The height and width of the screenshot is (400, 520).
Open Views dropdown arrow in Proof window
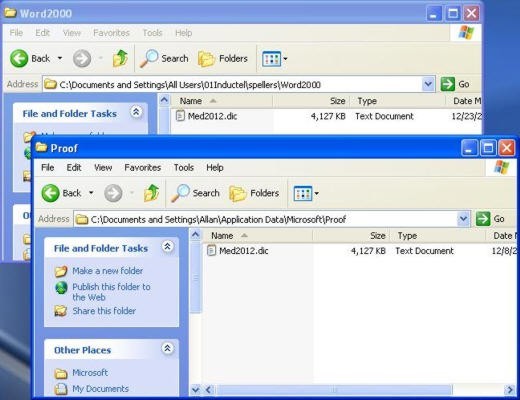coord(317,193)
